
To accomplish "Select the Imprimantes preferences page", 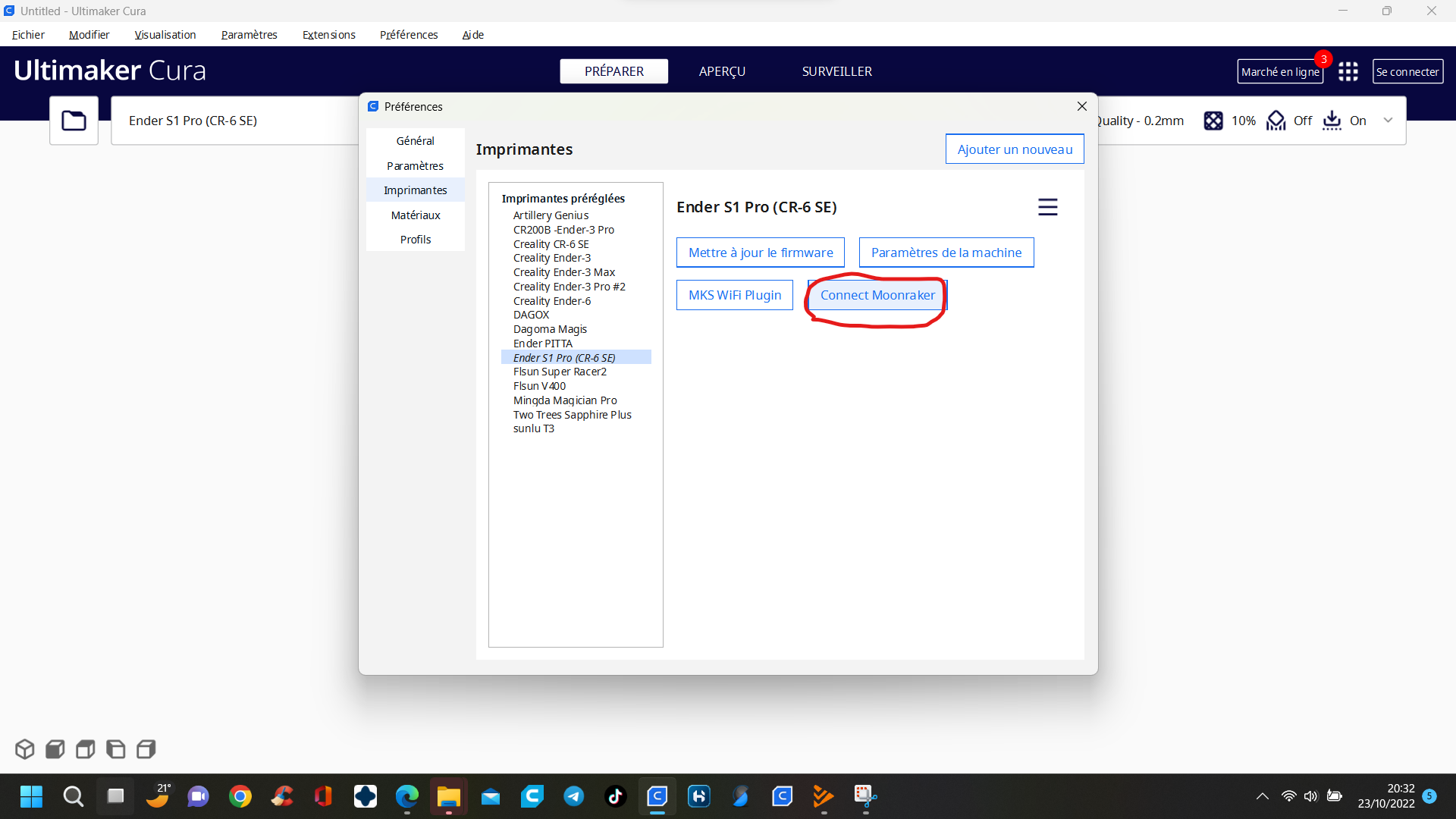I will click(415, 190).
